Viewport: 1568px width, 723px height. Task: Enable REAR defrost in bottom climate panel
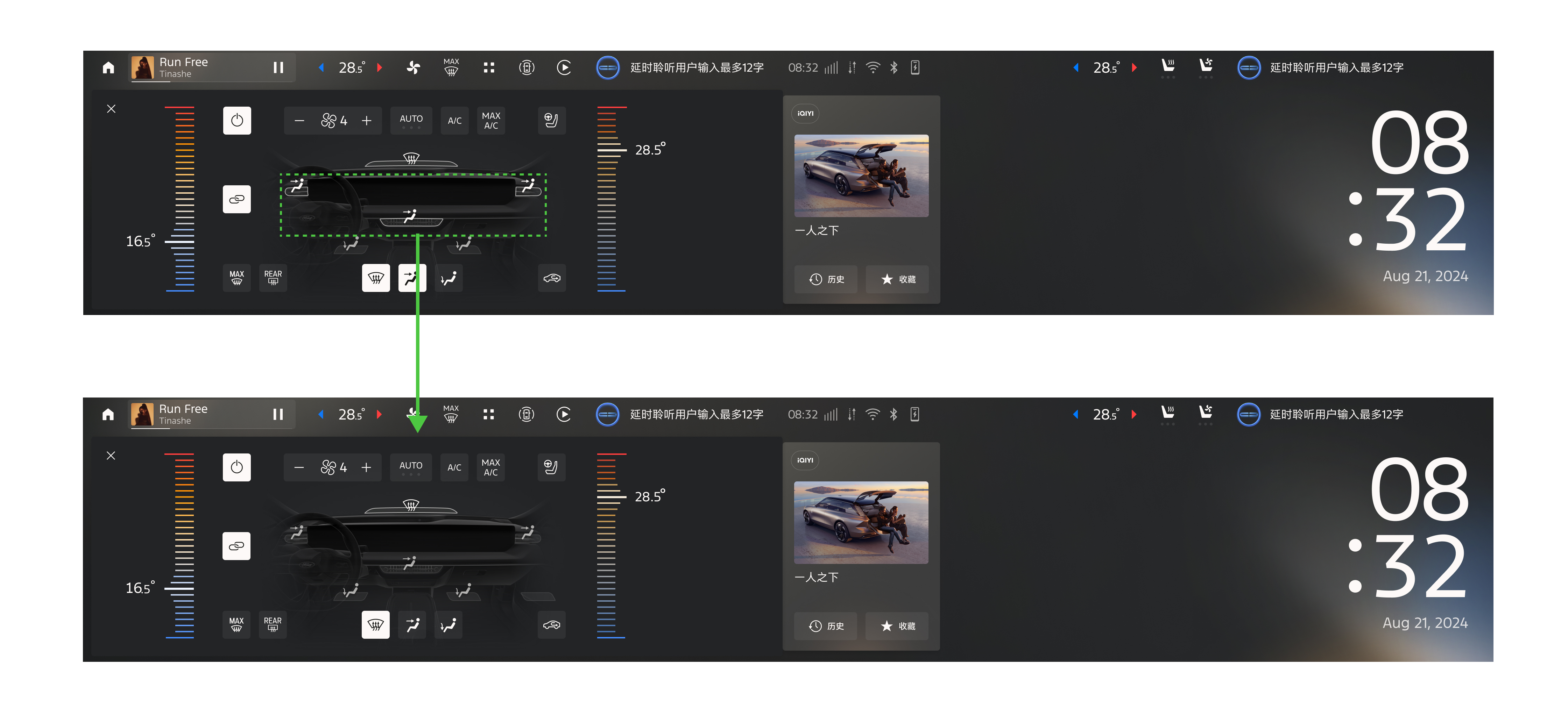pyautogui.click(x=273, y=624)
